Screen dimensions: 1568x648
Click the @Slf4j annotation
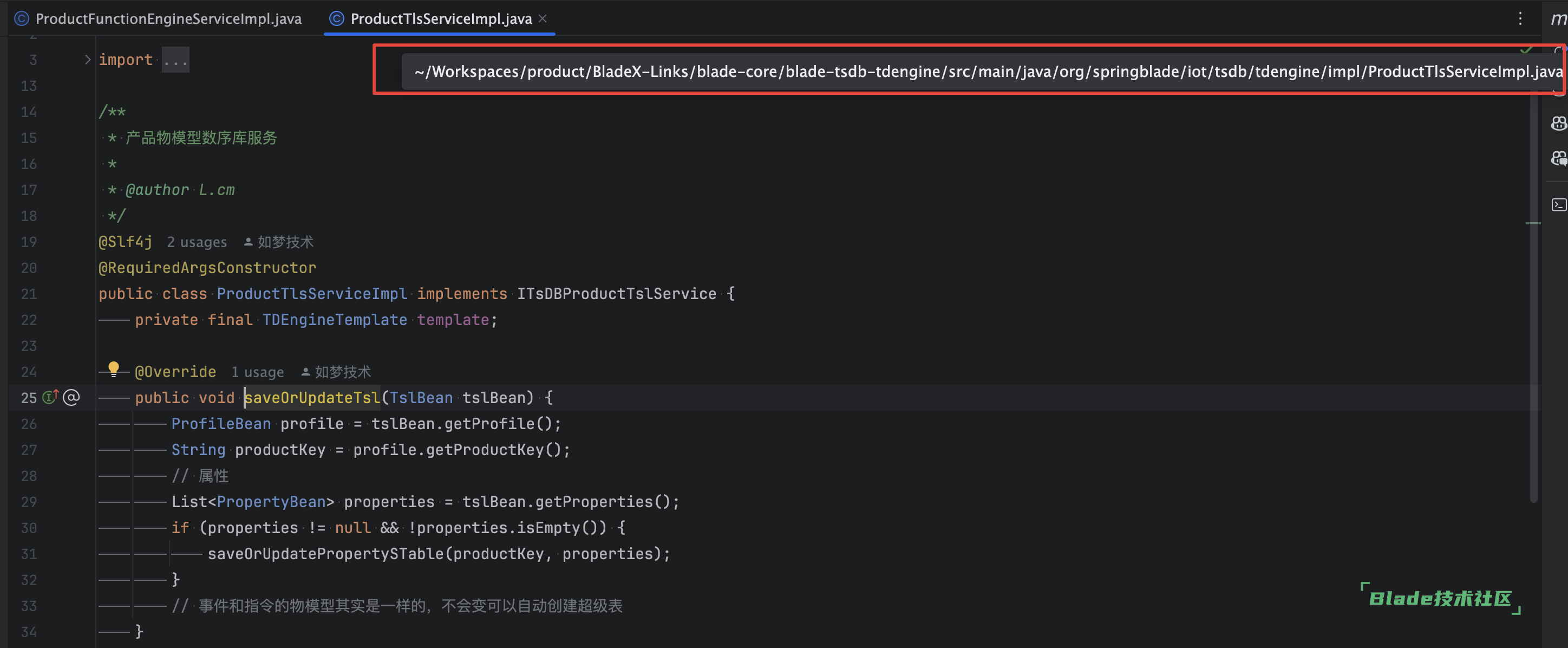coord(126,242)
